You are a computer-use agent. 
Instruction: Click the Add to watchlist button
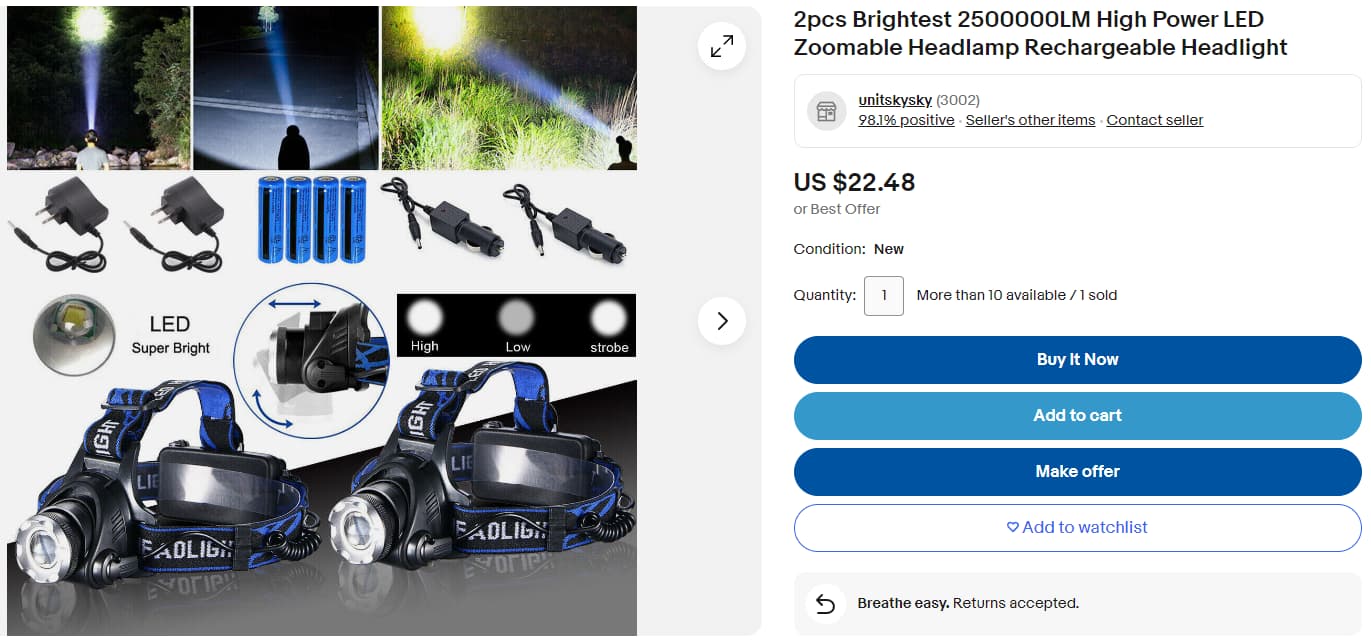click(x=1078, y=528)
